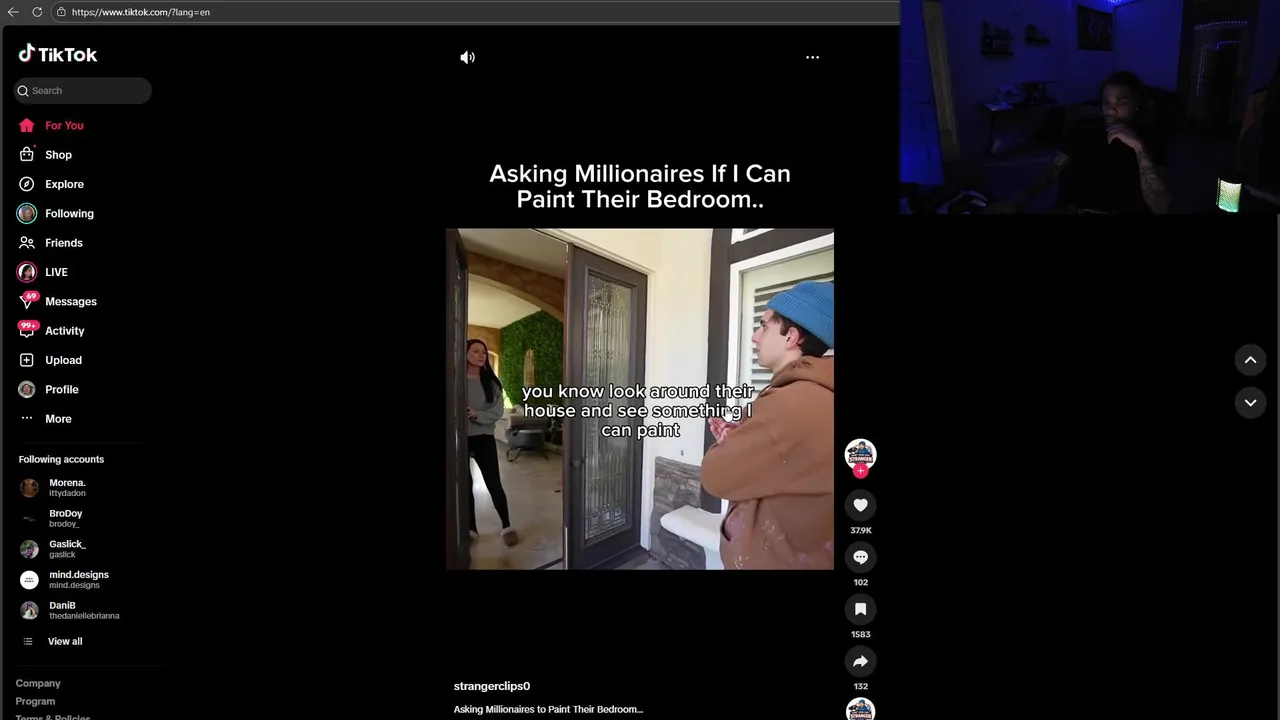Reload the page in the browser
The height and width of the screenshot is (720, 1280).
click(37, 12)
